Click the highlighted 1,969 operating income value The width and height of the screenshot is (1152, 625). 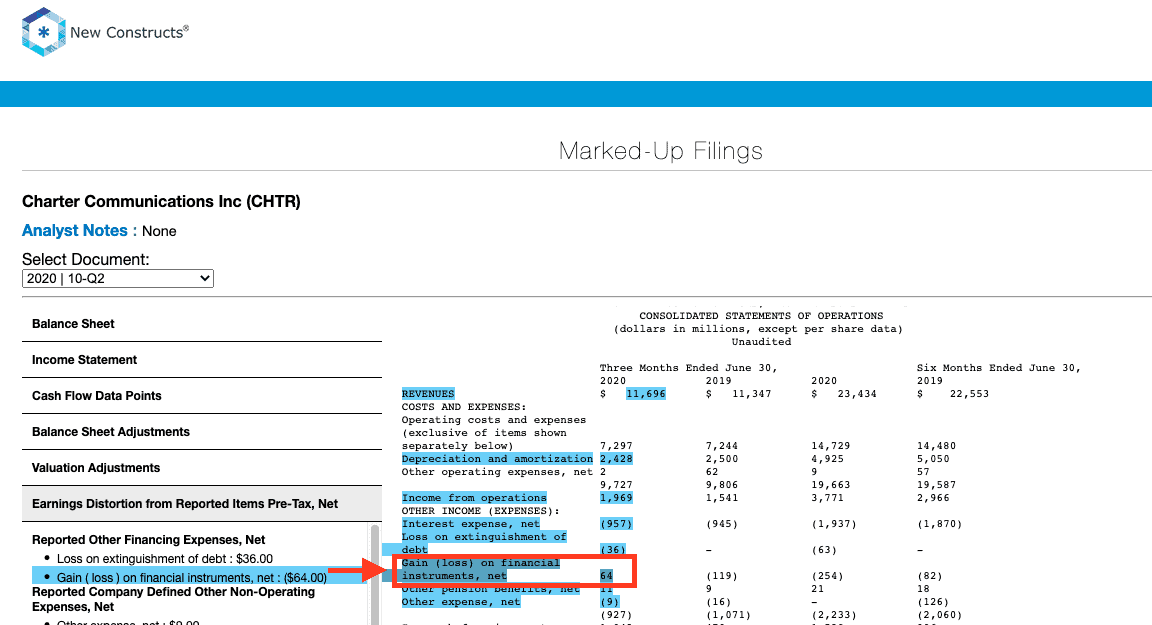coord(616,498)
